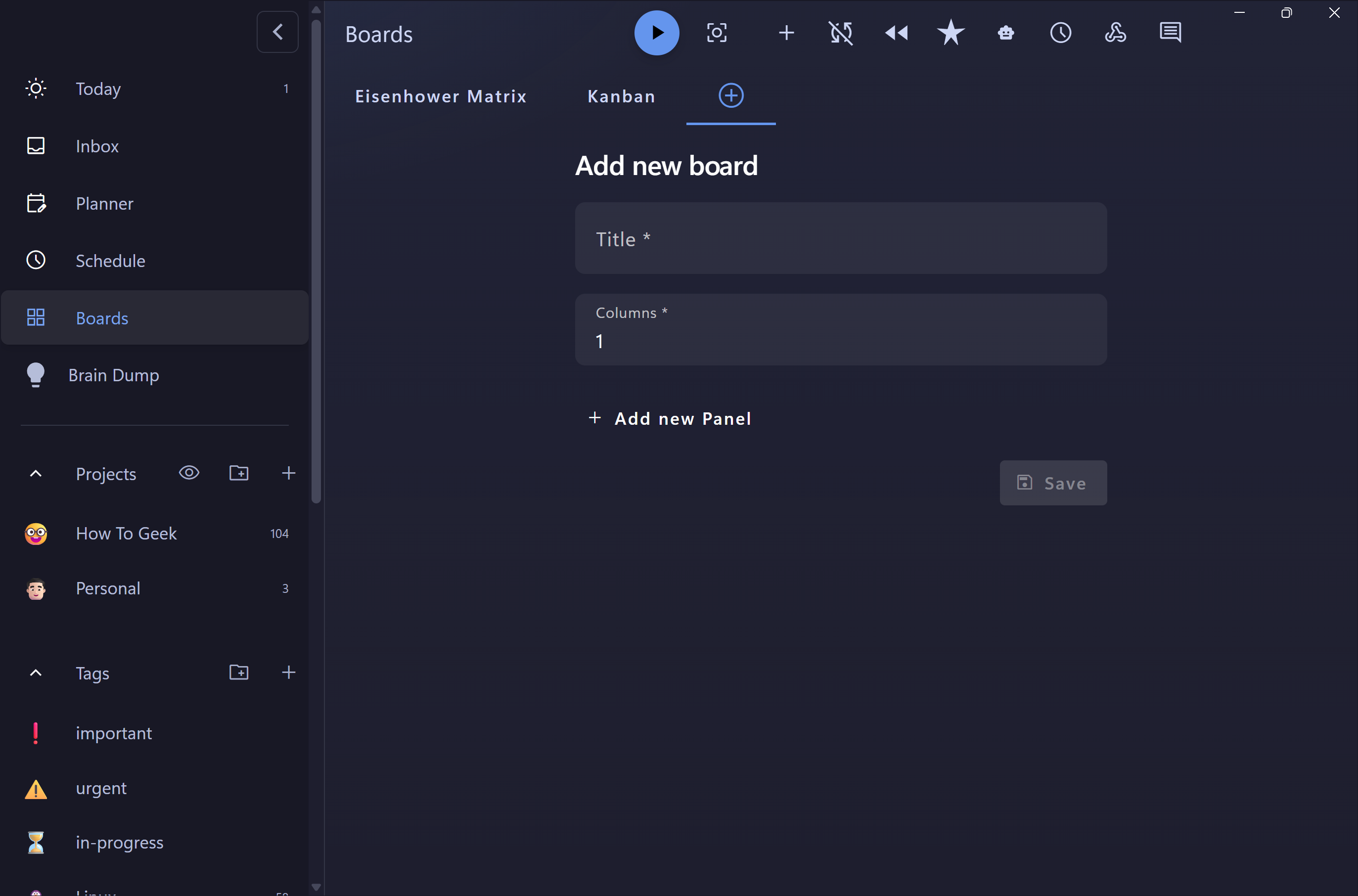Viewport: 1358px width, 896px height.
Task: Click plus to create new project
Action: tap(289, 473)
